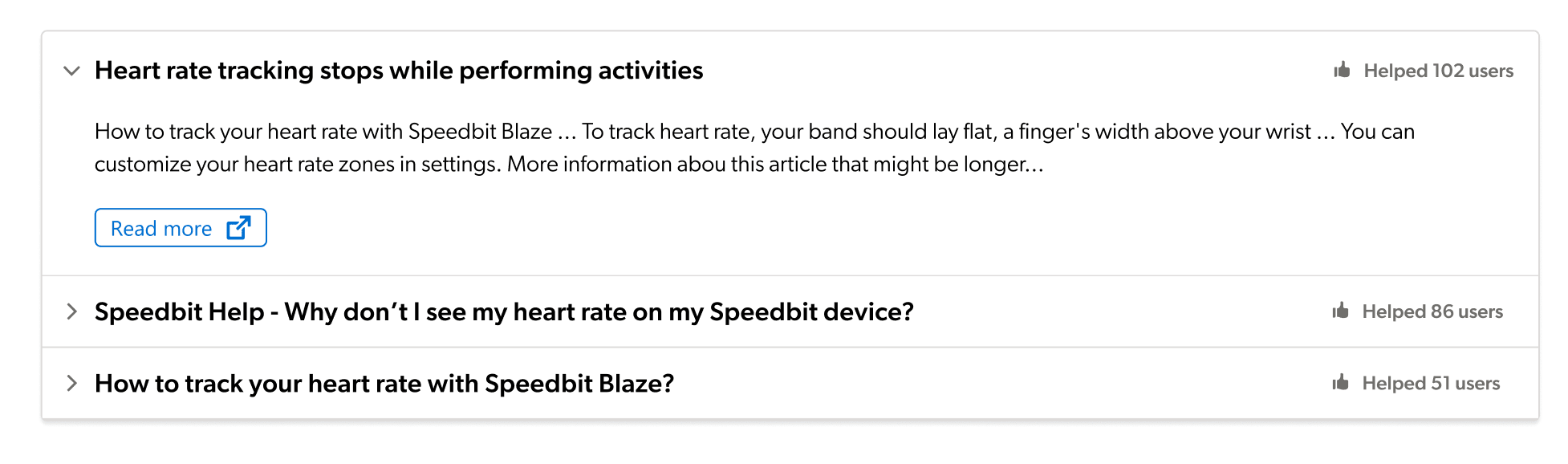Select the Heart rate tracking stops title
Image resolution: width=1568 pixels, height=464 pixels.
point(399,71)
